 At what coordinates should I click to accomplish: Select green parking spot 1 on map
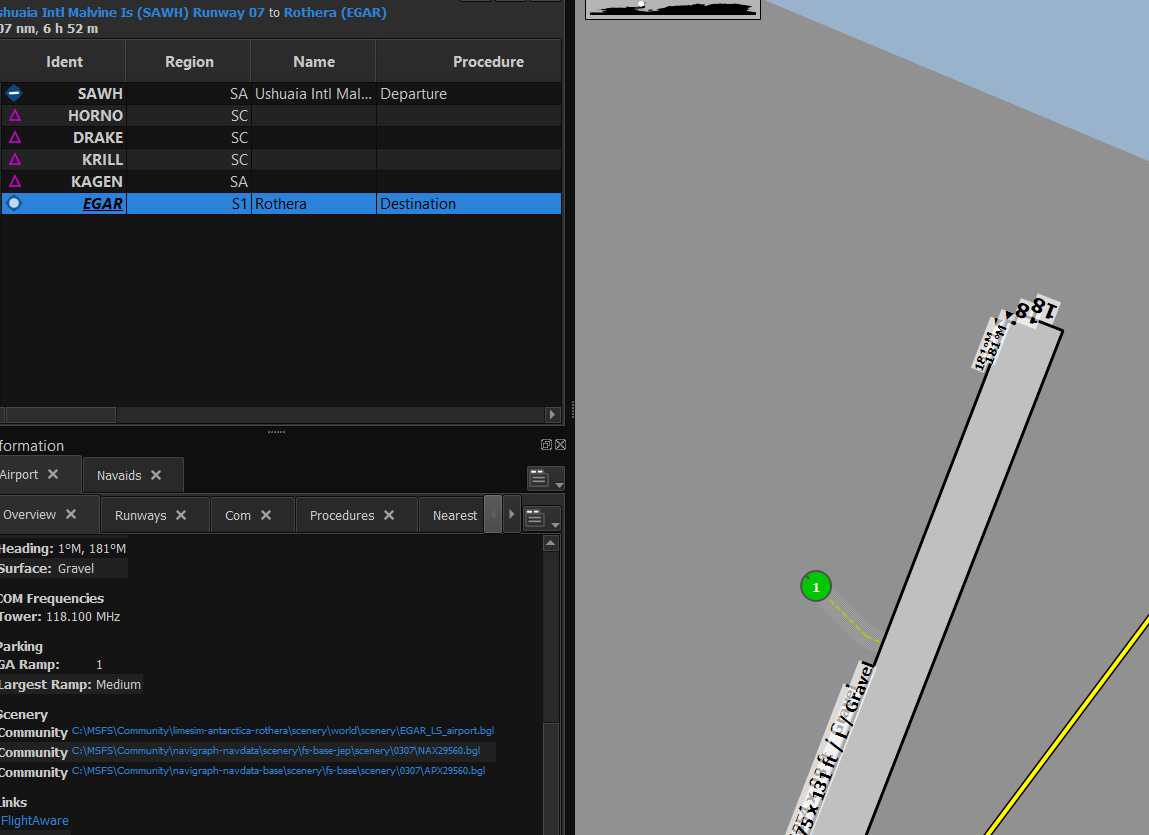click(x=816, y=586)
